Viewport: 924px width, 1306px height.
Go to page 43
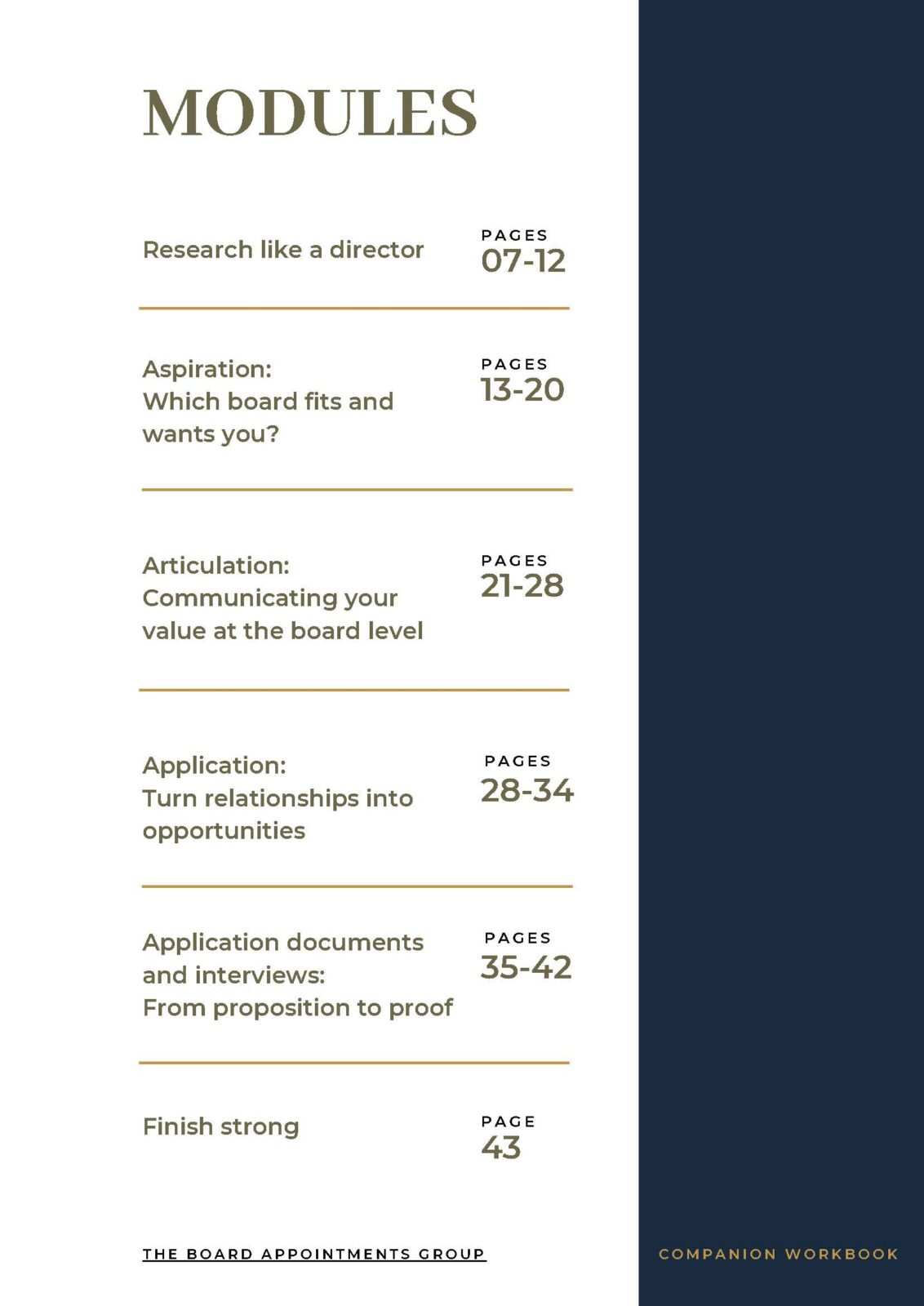click(501, 1148)
